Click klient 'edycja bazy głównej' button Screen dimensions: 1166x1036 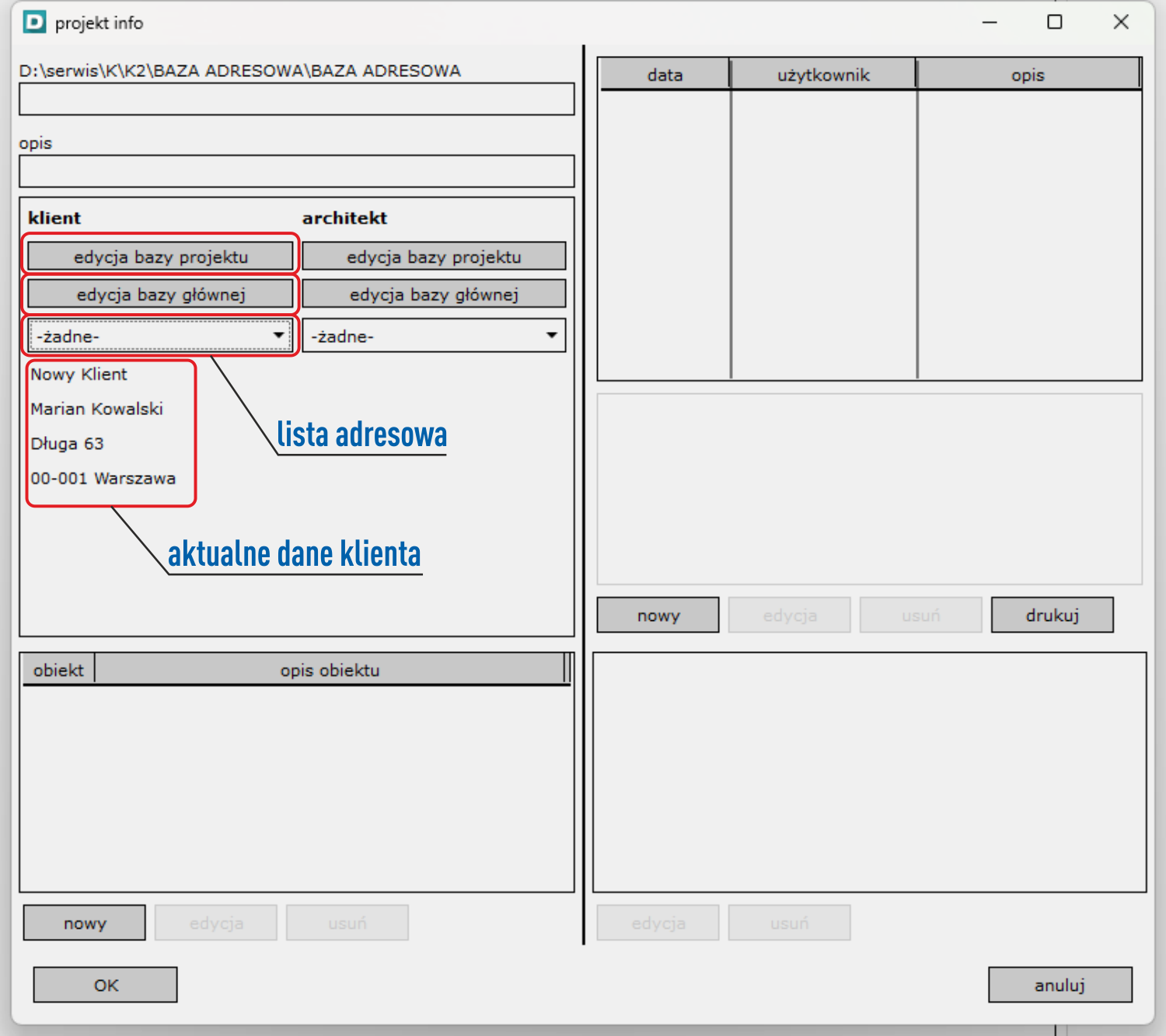coord(160,295)
